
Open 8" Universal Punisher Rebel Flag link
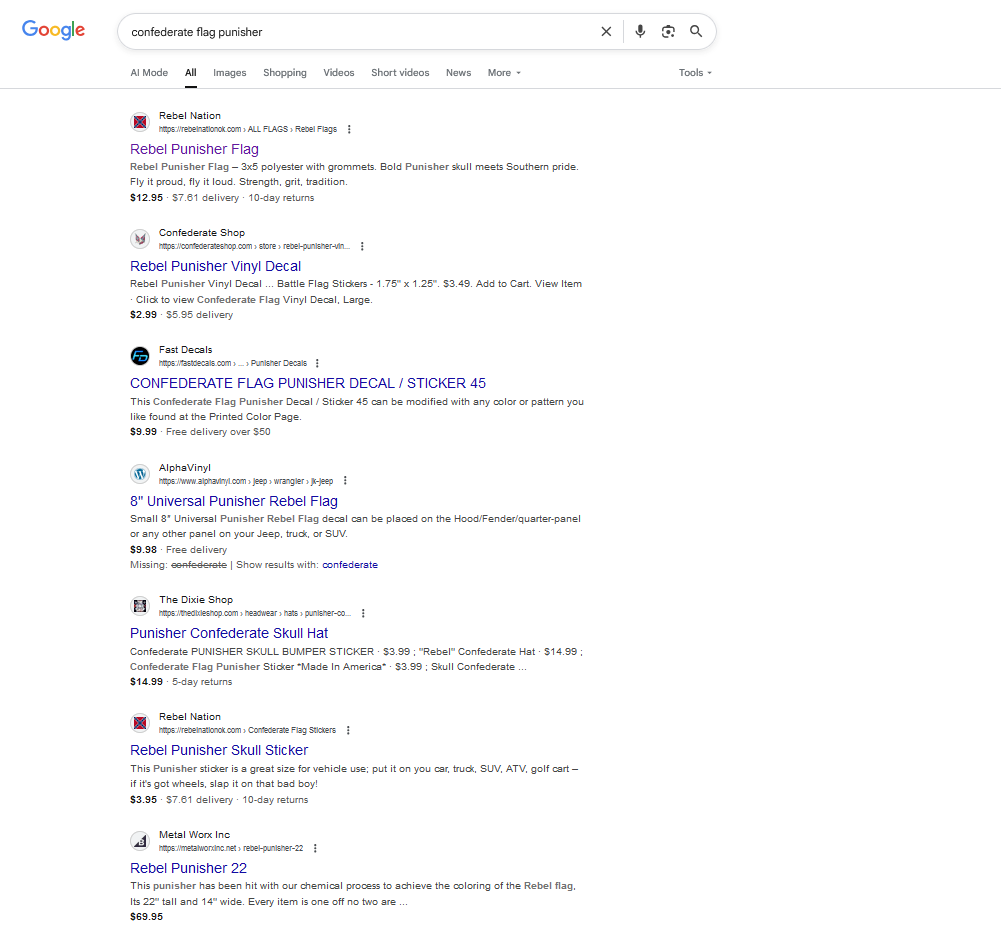[x=234, y=502]
